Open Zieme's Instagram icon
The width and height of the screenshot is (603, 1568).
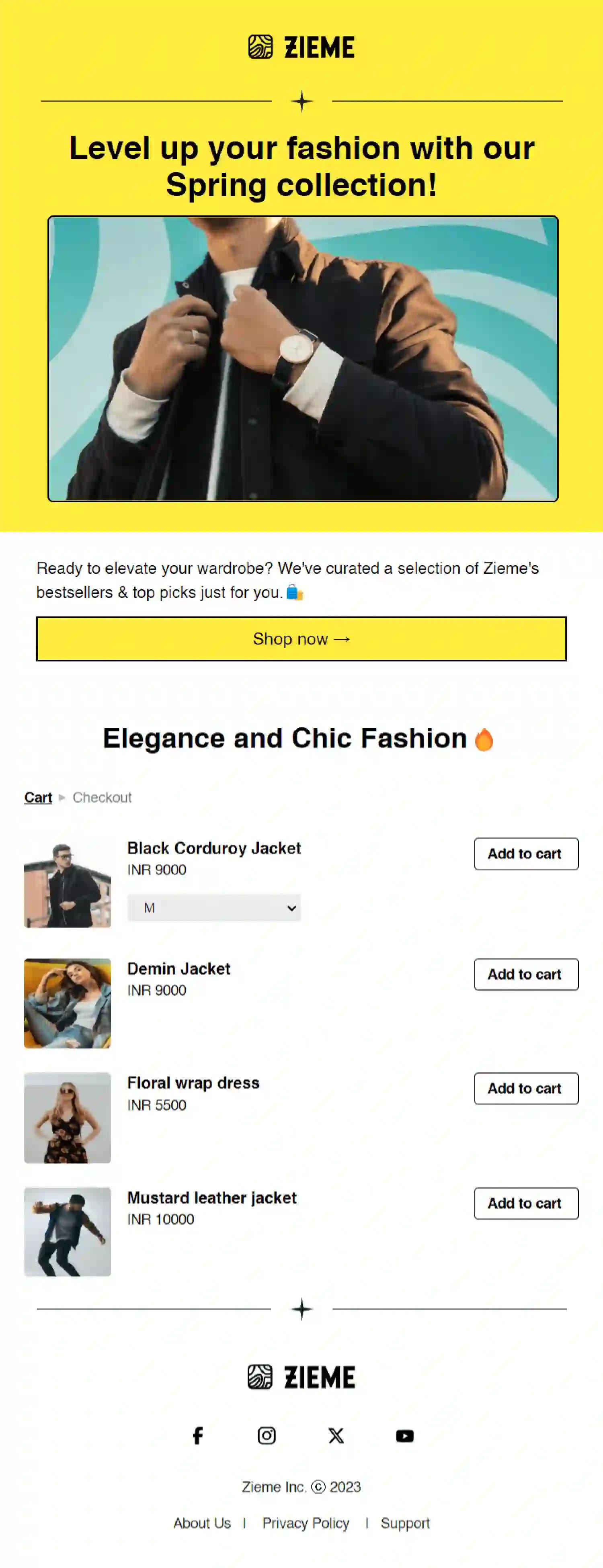click(x=267, y=1436)
